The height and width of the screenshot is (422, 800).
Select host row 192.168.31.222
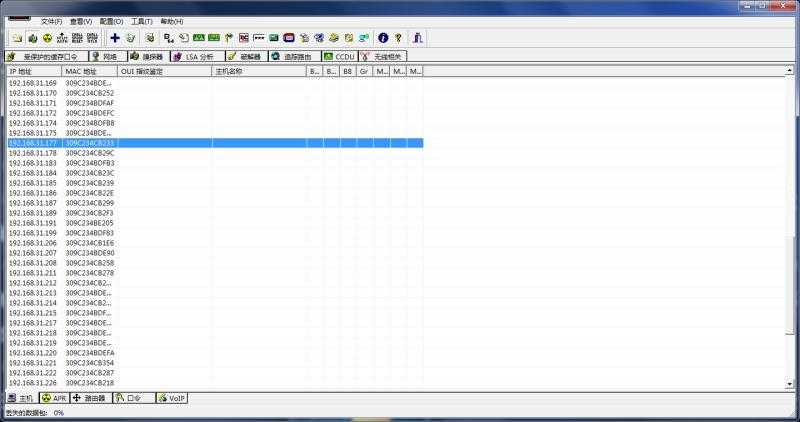(215, 373)
